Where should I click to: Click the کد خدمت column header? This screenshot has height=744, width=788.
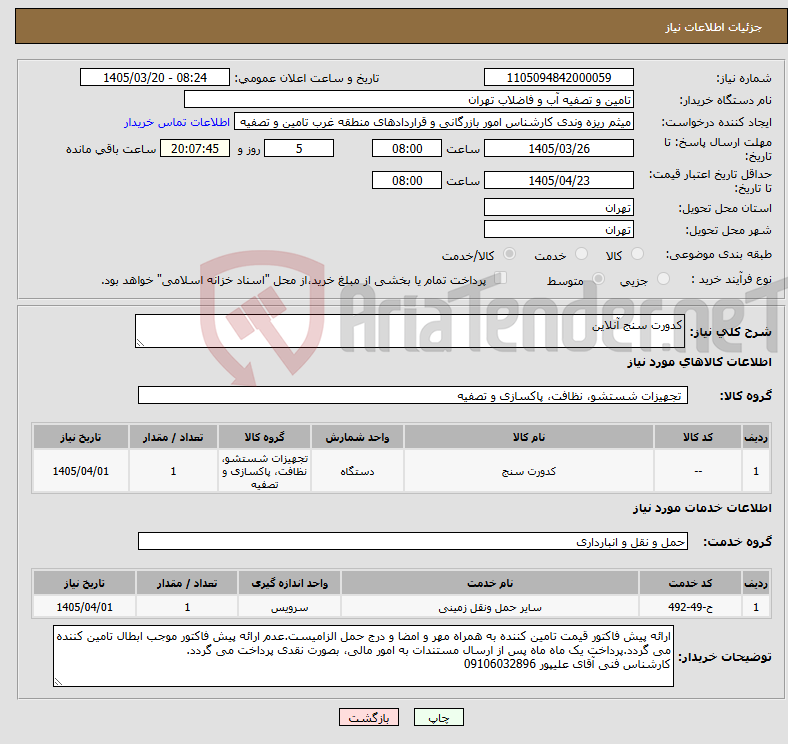click(x=691, y=583)
